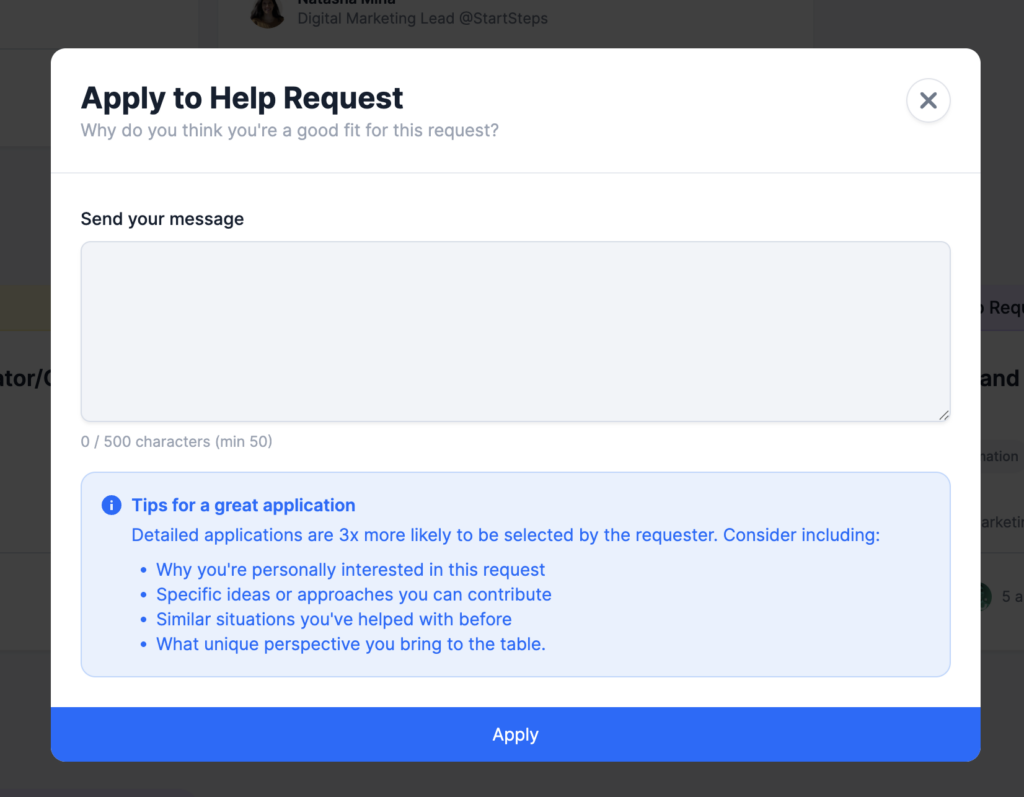Submit with the blue Apply button
This screenshot has height=797, width=1024.
(515, 735)
